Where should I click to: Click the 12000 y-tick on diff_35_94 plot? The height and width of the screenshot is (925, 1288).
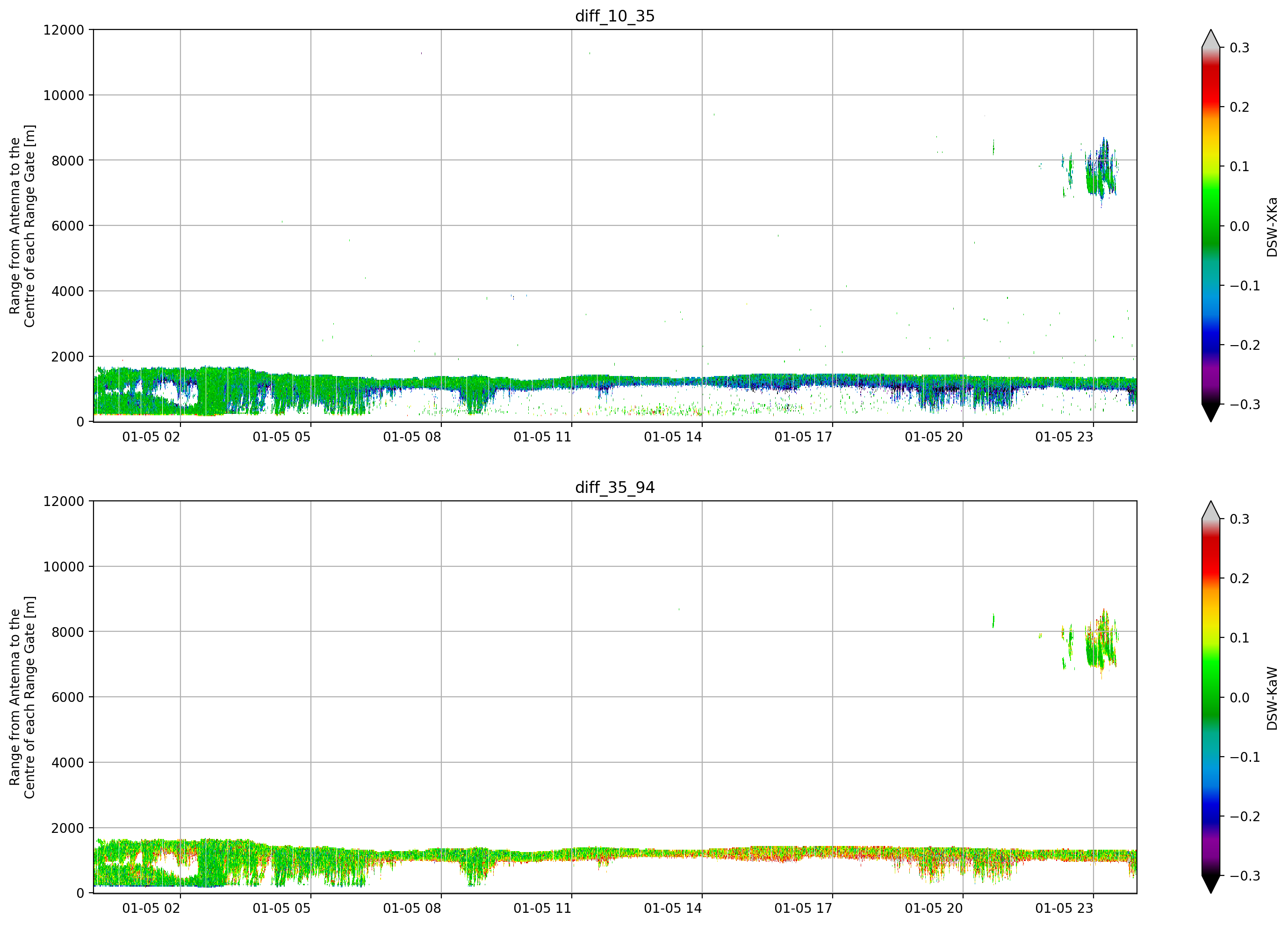(64, 502)
